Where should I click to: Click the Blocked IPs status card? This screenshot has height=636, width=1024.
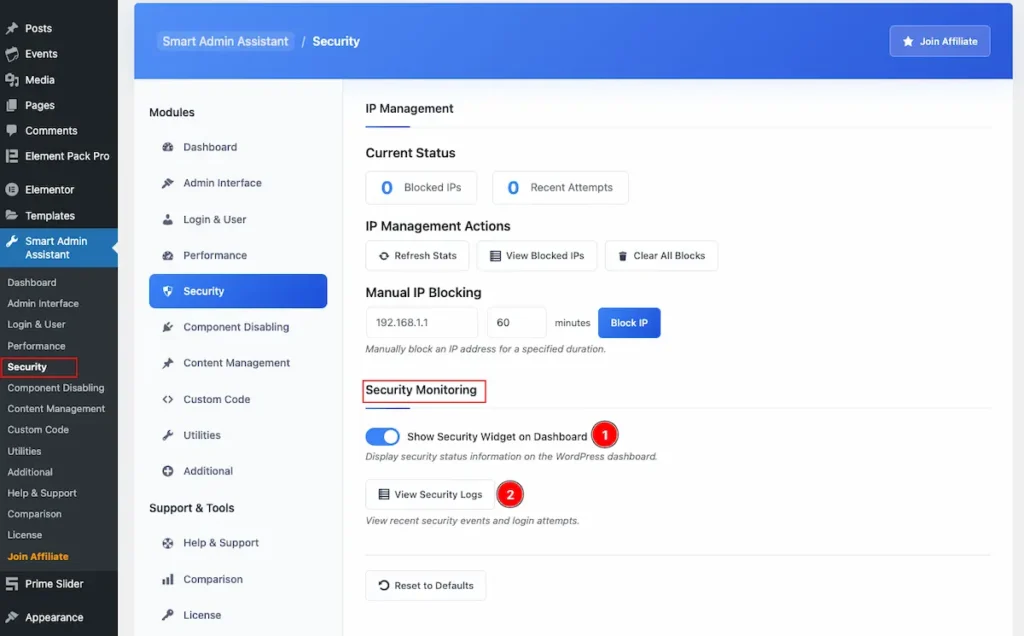tap(421, 188)
